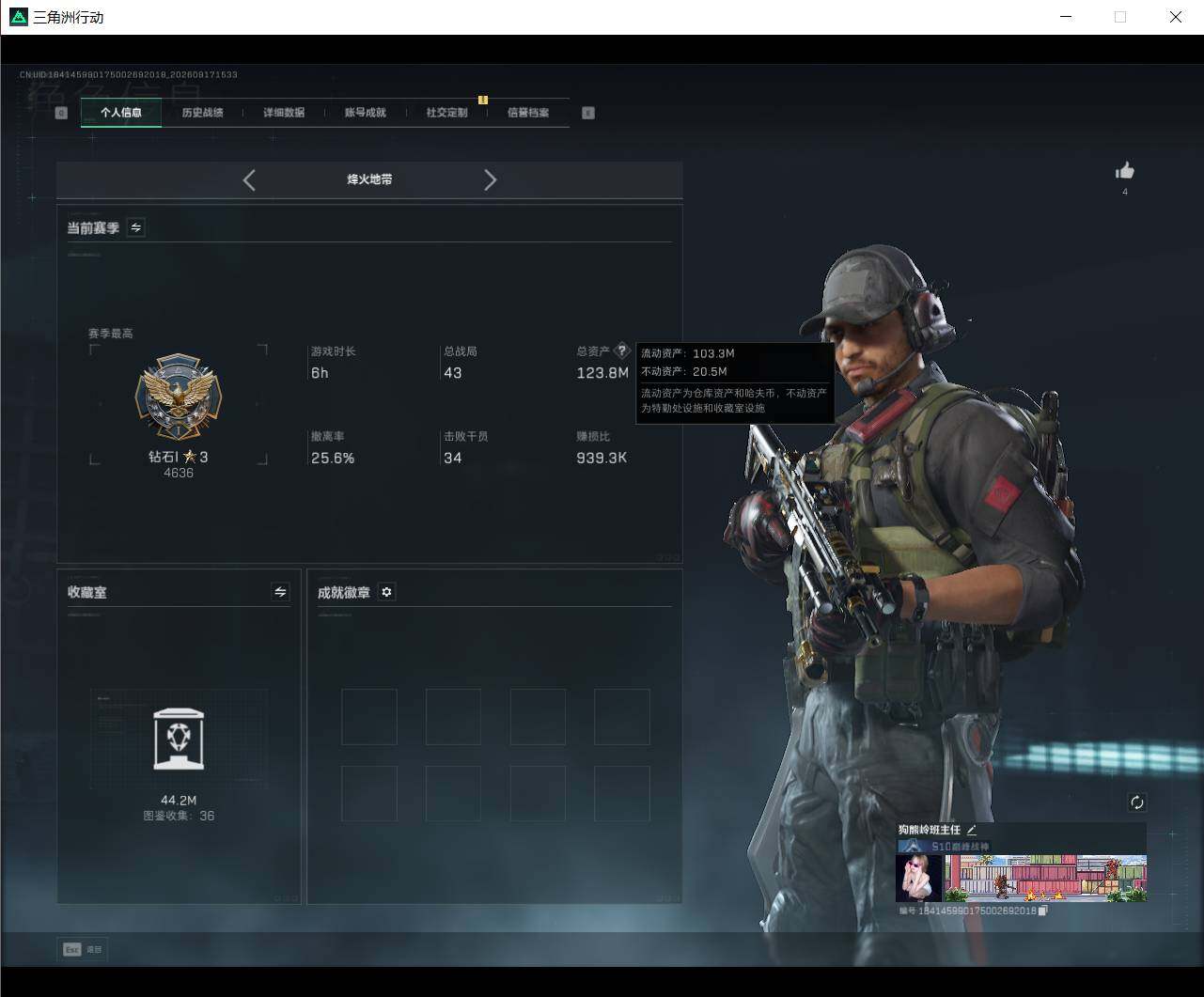Click the 赚损比 value 939.3K
Viewport: 1204px width, 997px height.
tap(602, 459)
